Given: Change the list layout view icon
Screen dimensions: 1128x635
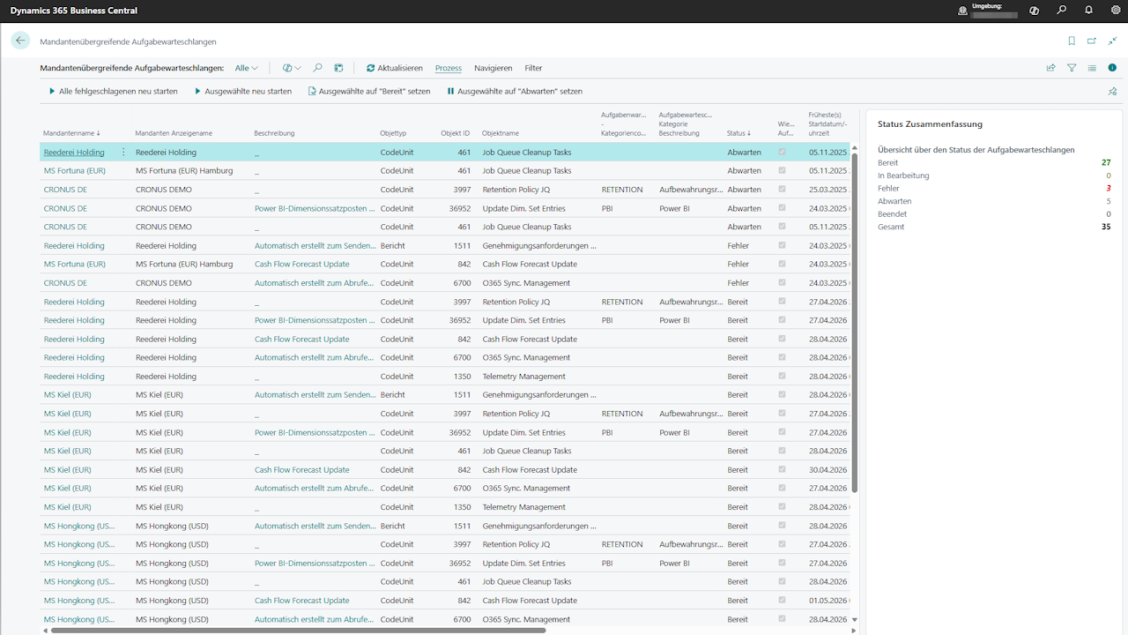Looking at the screenshot, I should pos(1092,68).
